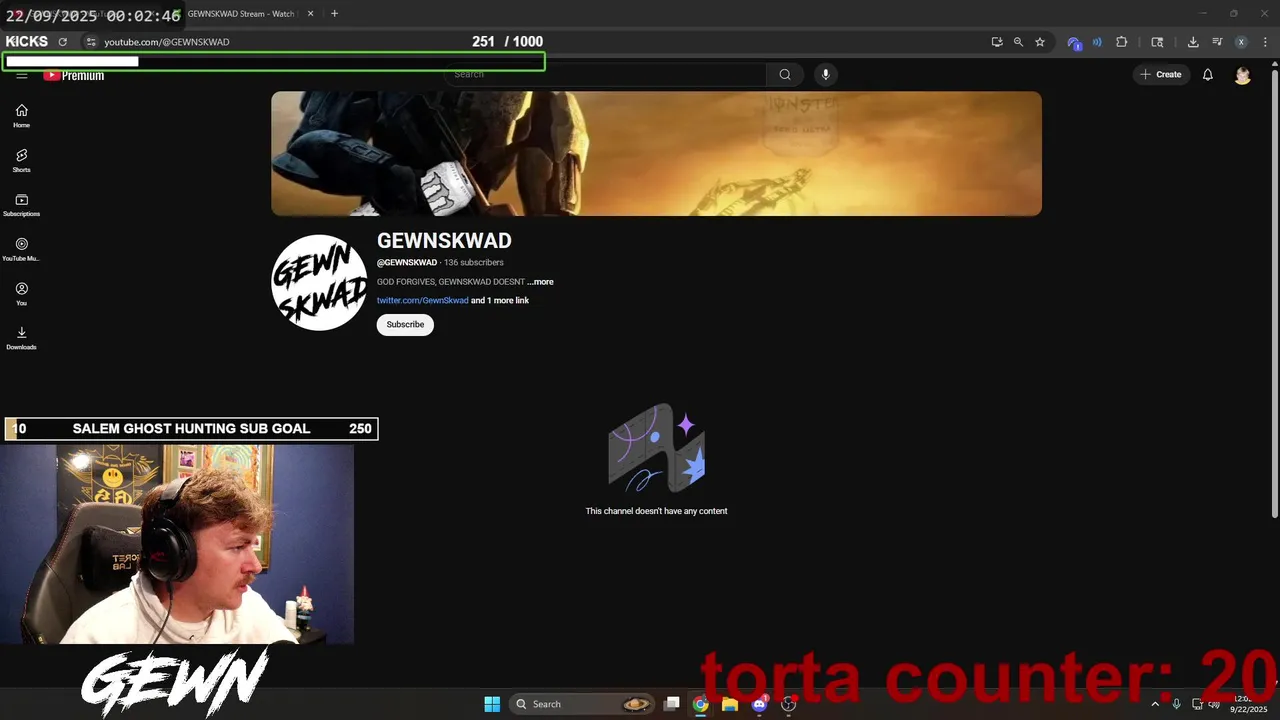Open YouTube notifications bell
The image size is (1280, 720).
tap(1208, 75)
